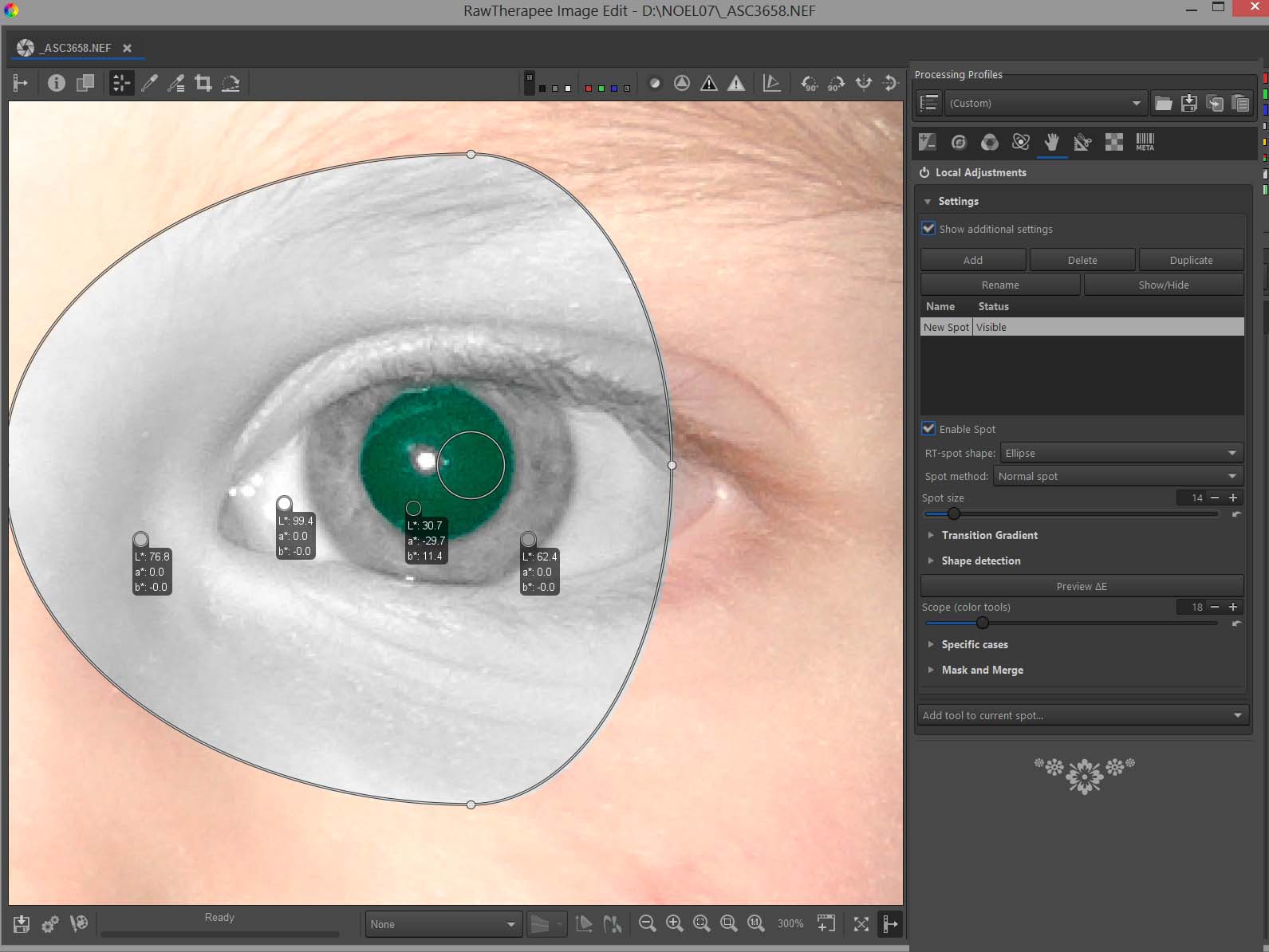Viewport: 1269px width, 952px height.
Task: Click the white balance picker tool
Action: click(x=149, y=83)
